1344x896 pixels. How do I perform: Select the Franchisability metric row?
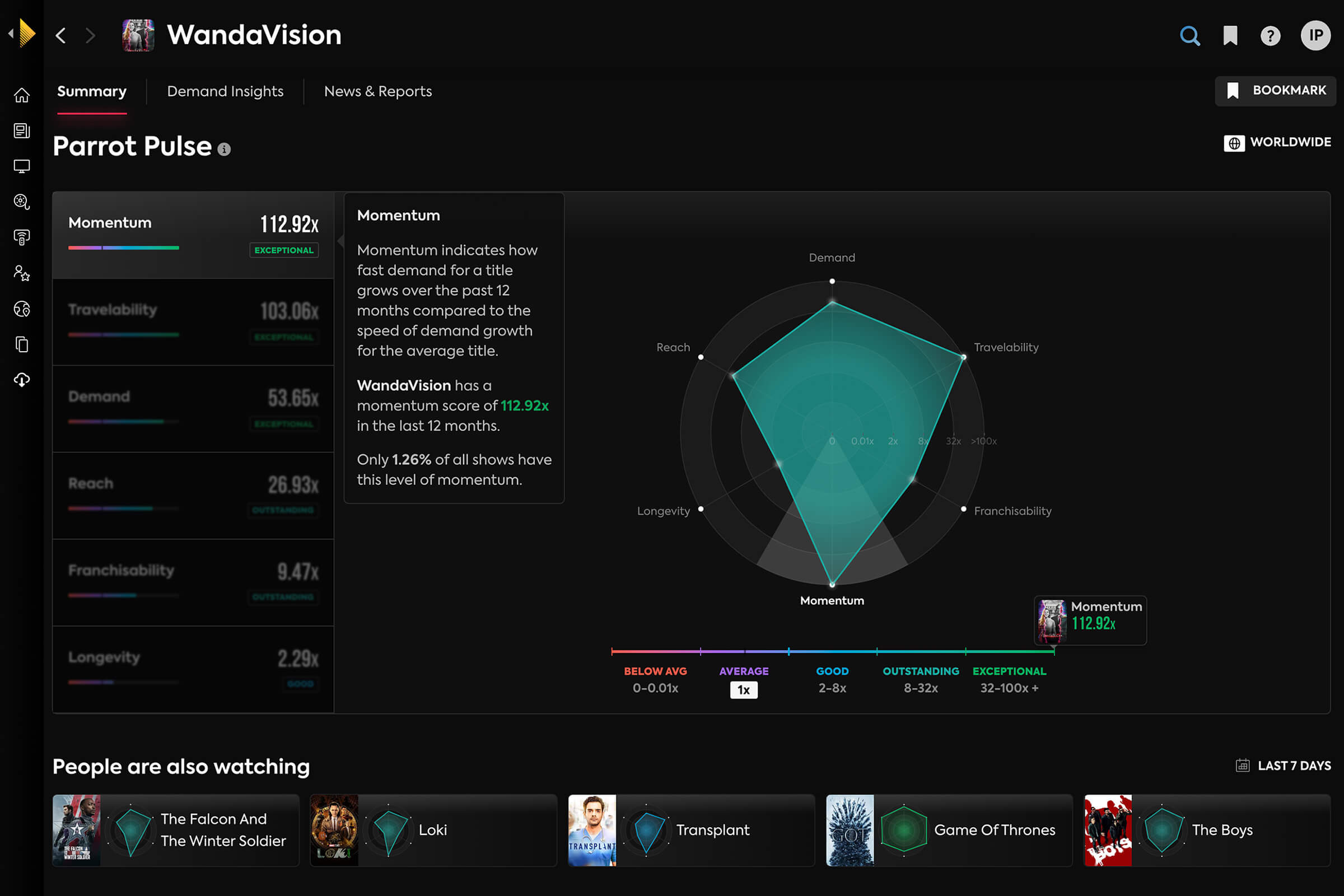[x=193, y=583]
